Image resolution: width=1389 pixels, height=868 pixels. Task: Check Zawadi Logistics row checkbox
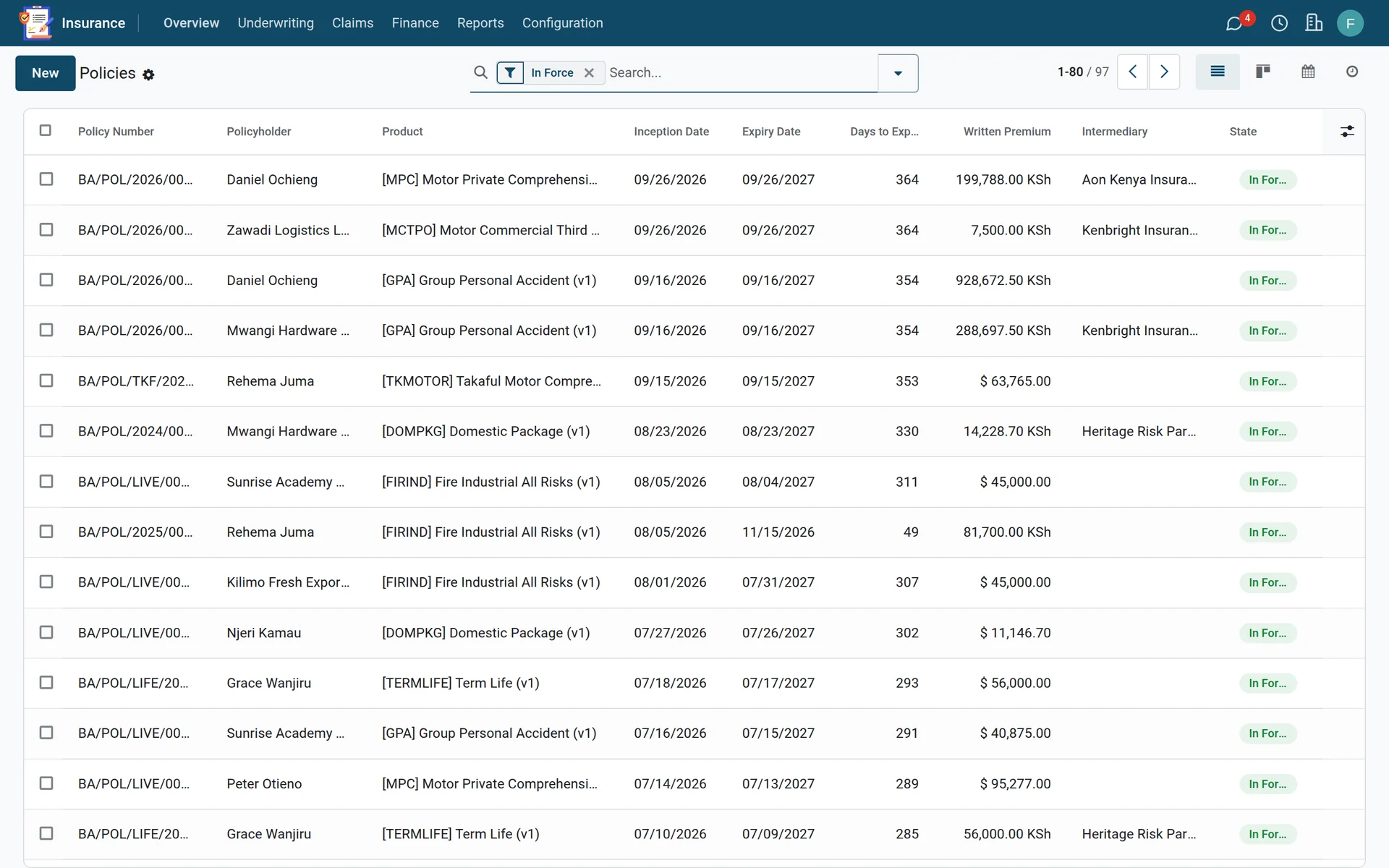point(46,229)
